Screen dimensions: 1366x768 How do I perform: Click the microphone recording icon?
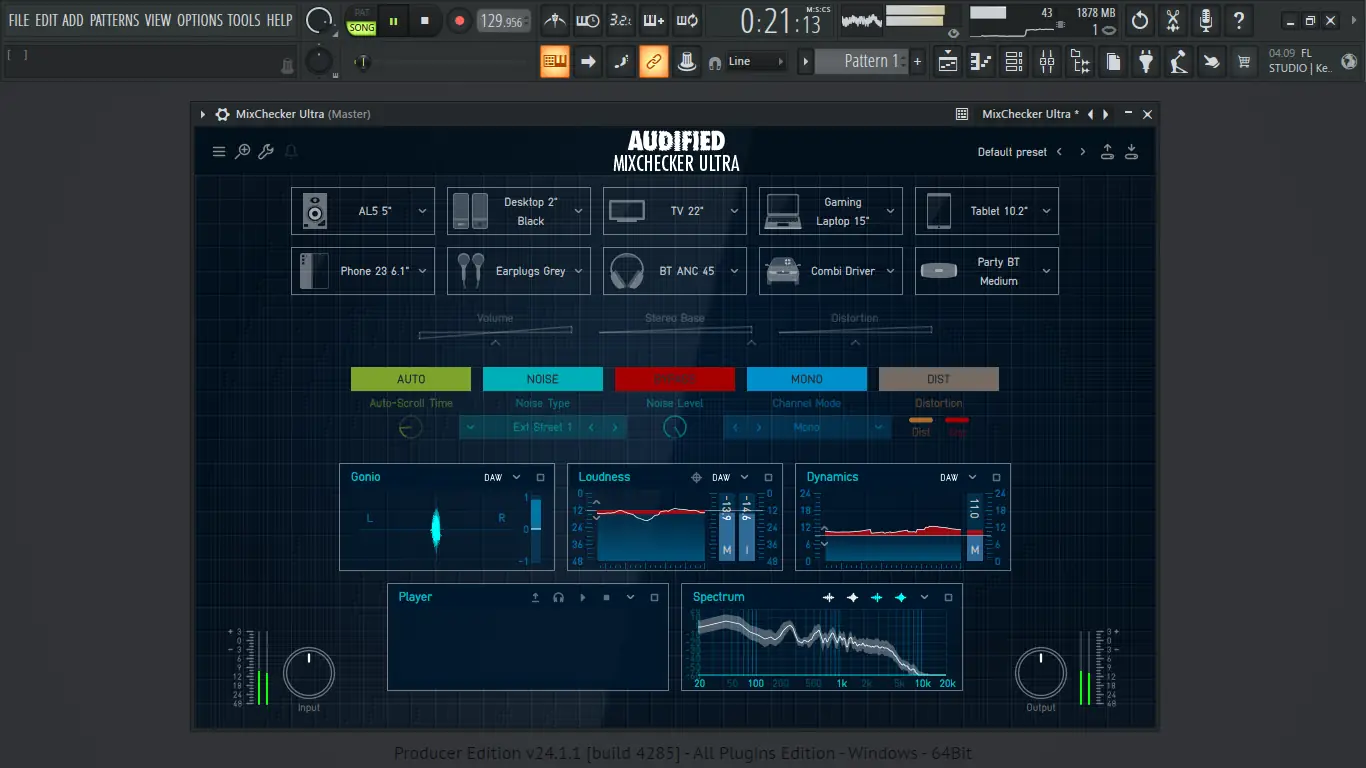click(1206, 20)
